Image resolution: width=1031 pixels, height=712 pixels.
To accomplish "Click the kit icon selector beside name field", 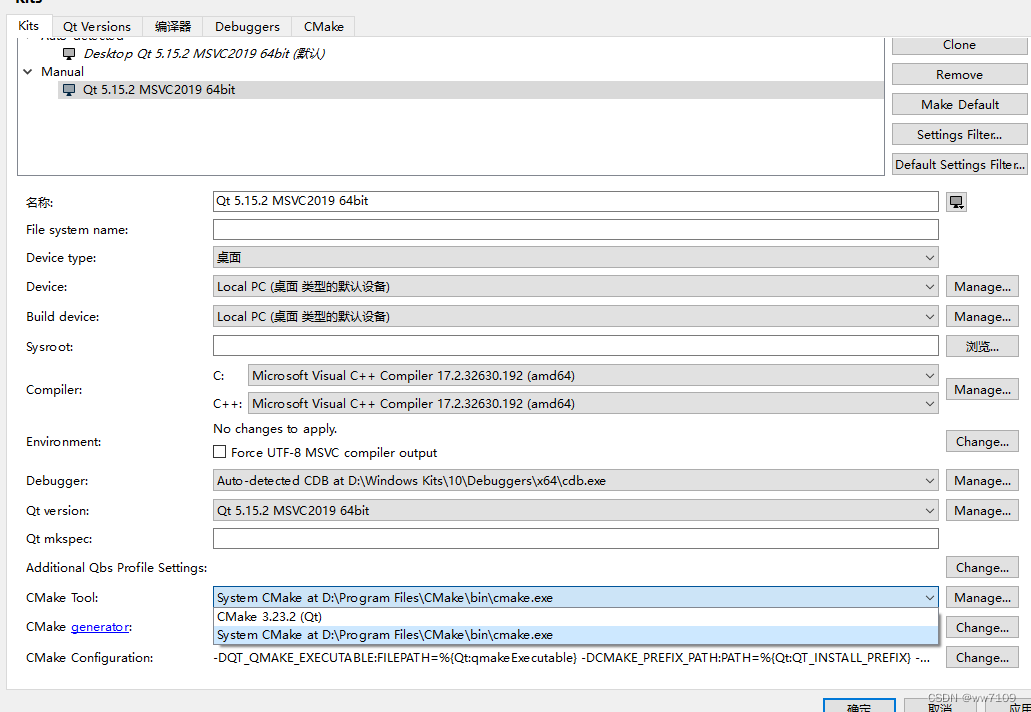I will pyautogui.click(x=956, y=201).
